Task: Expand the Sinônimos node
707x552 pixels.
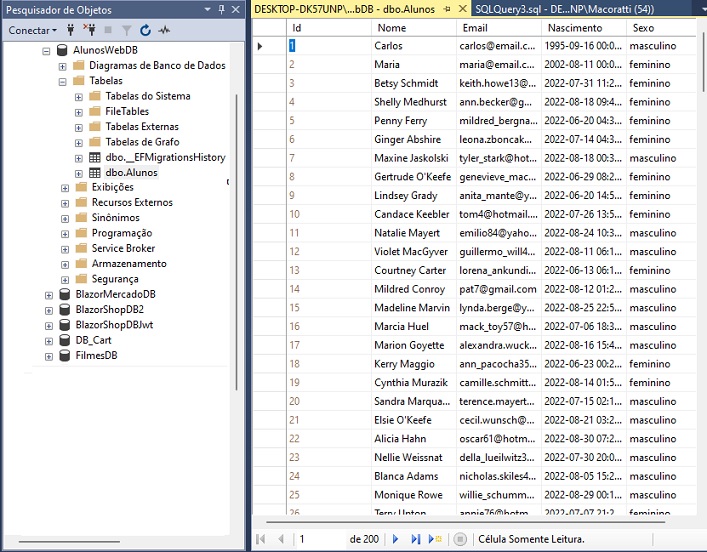Action: [65, 219]
